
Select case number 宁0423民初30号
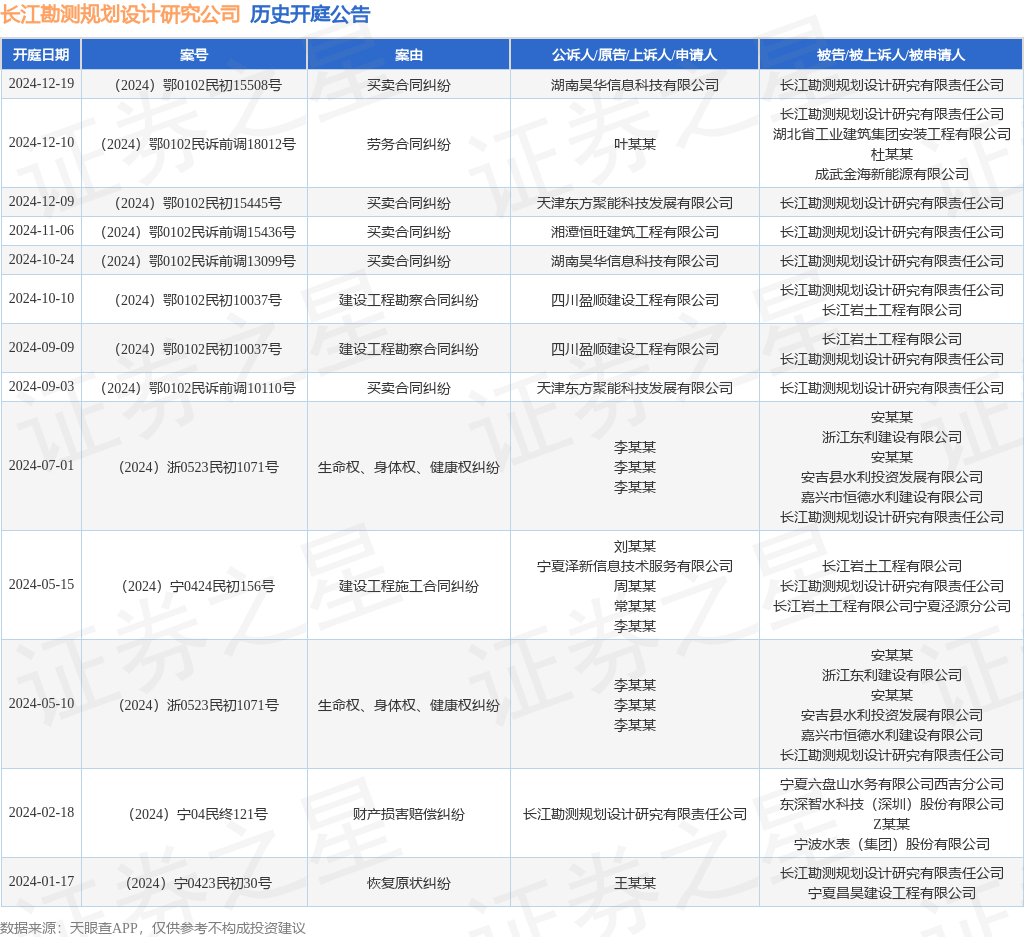click(x=198, y=883)
